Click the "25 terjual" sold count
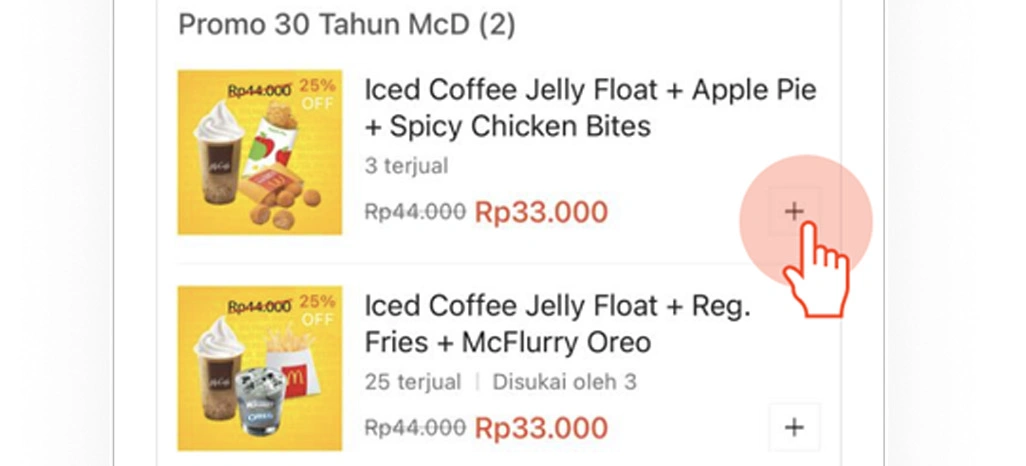The width and height of the screenshot is (1026, 466). point(412,381)
